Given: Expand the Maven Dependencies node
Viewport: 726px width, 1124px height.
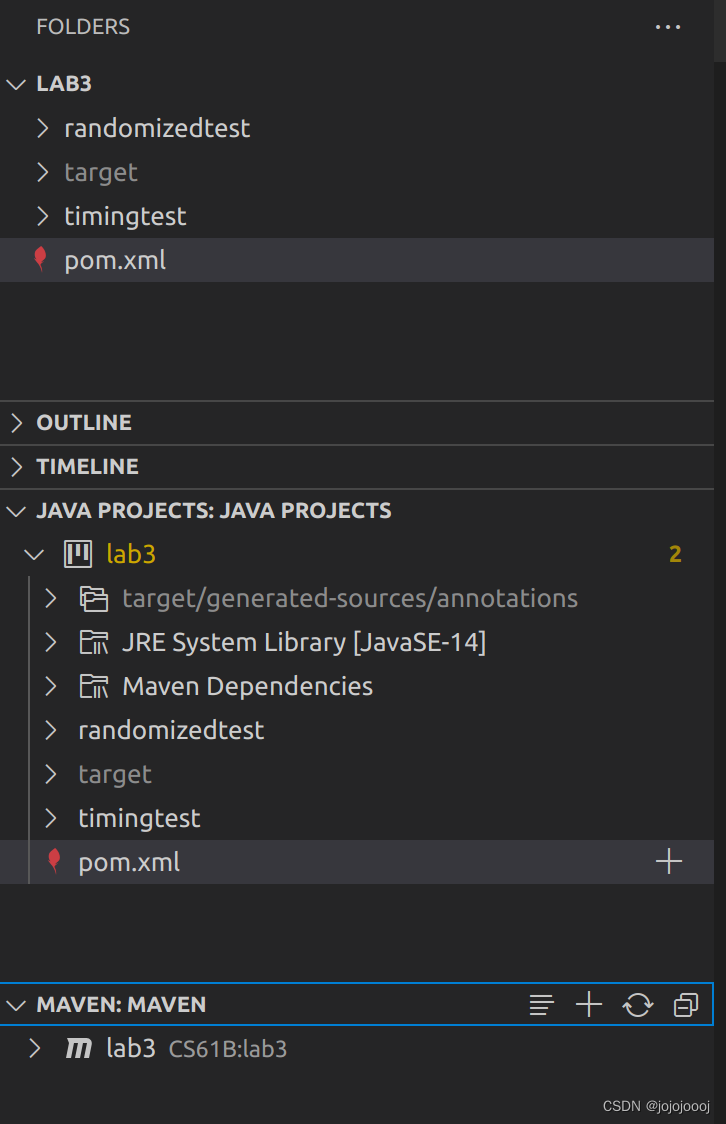Looking at the screenshot, I should (x=50, y=686).
